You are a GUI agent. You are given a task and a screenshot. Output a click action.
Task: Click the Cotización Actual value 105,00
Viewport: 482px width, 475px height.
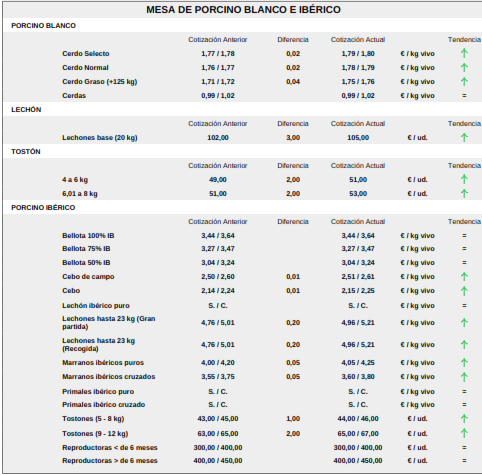[x=358, y=138]
